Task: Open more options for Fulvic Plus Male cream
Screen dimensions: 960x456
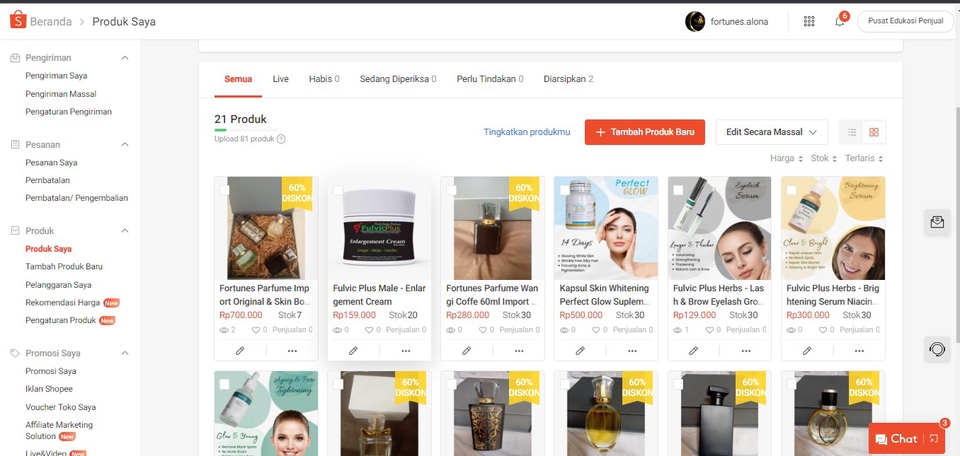Action: point(406,351)
